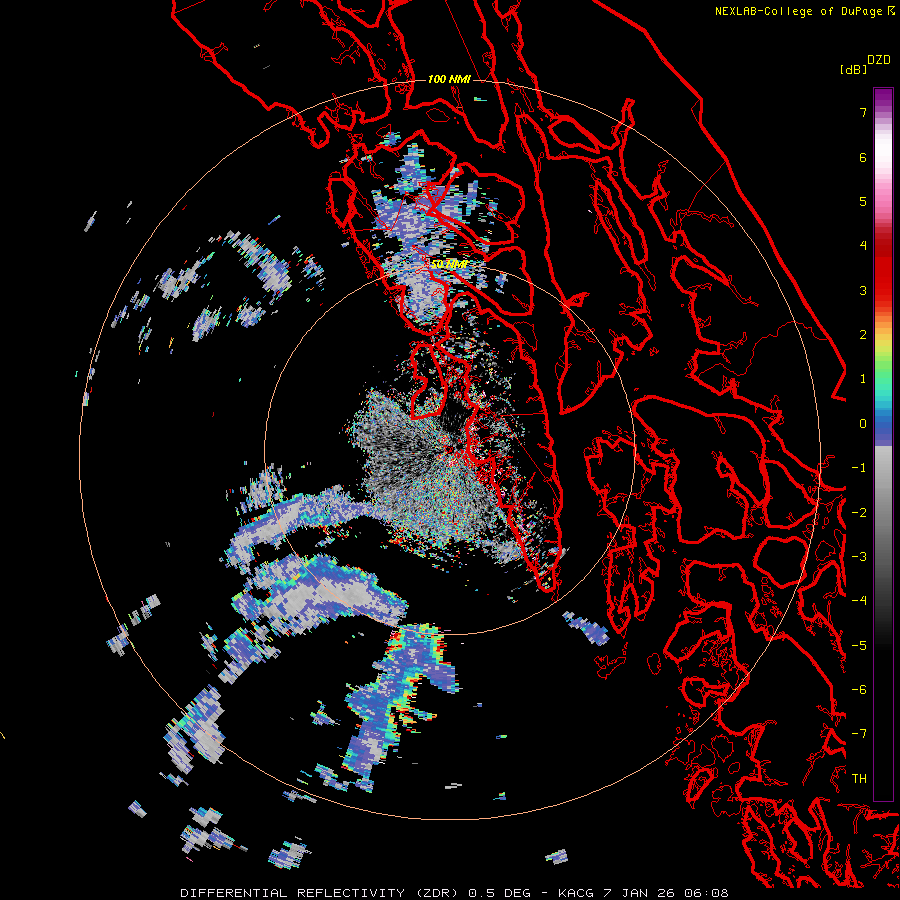Screen dimensions: 900x900
Task: Click the 1 value on color scale
Action: [863, 379]
